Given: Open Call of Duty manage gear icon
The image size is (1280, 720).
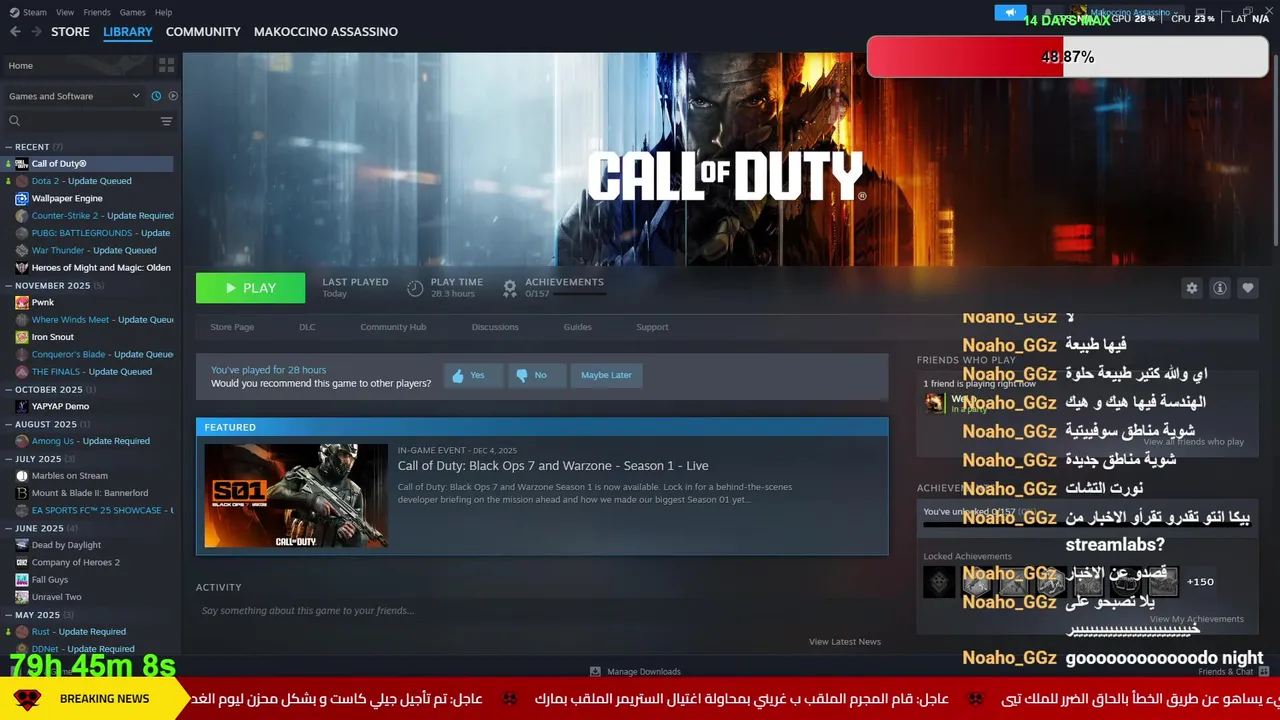Looking at the screenshot, I should pyautogui.click(x=1191, y=288).
